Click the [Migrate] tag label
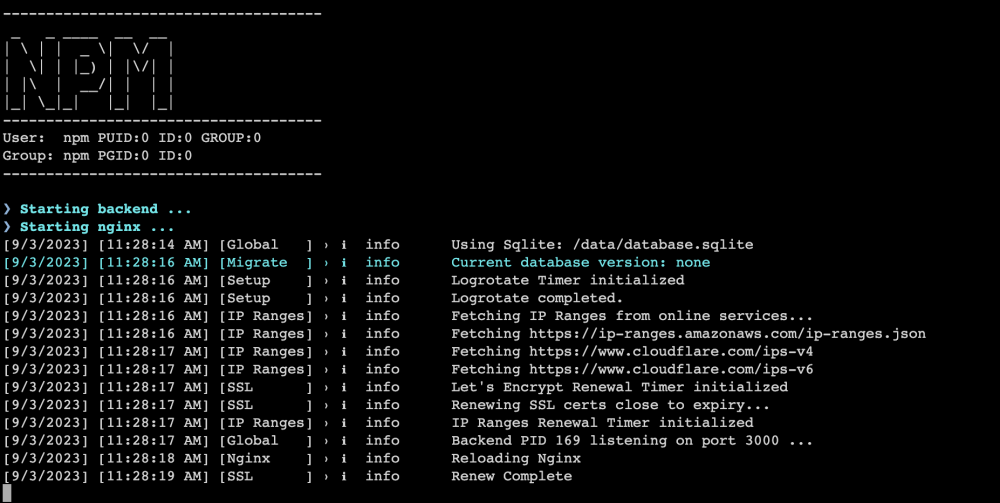The image size is (1000, 503). tap(266, 263)
